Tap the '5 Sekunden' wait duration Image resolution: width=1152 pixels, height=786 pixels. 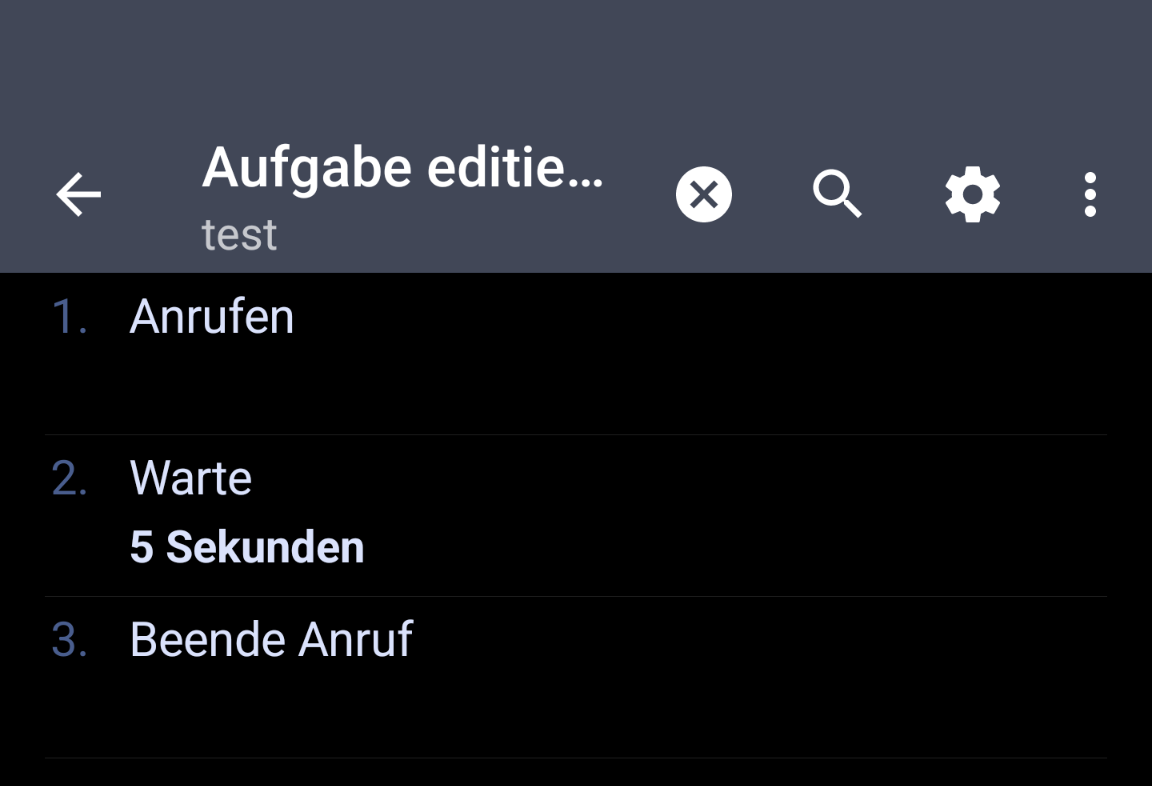(x=247, y=548)
